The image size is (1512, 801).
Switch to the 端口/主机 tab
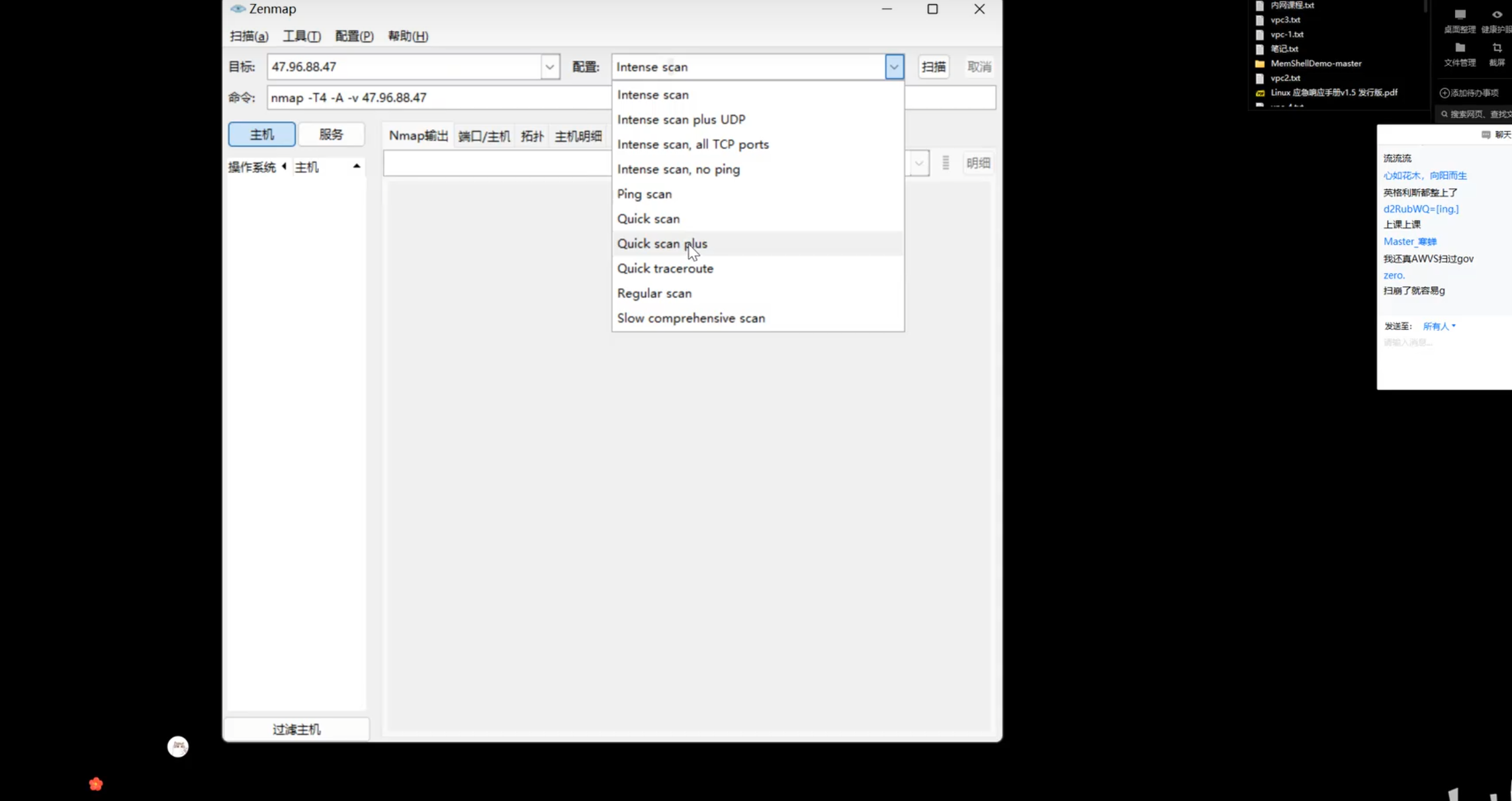pos(484,136)
